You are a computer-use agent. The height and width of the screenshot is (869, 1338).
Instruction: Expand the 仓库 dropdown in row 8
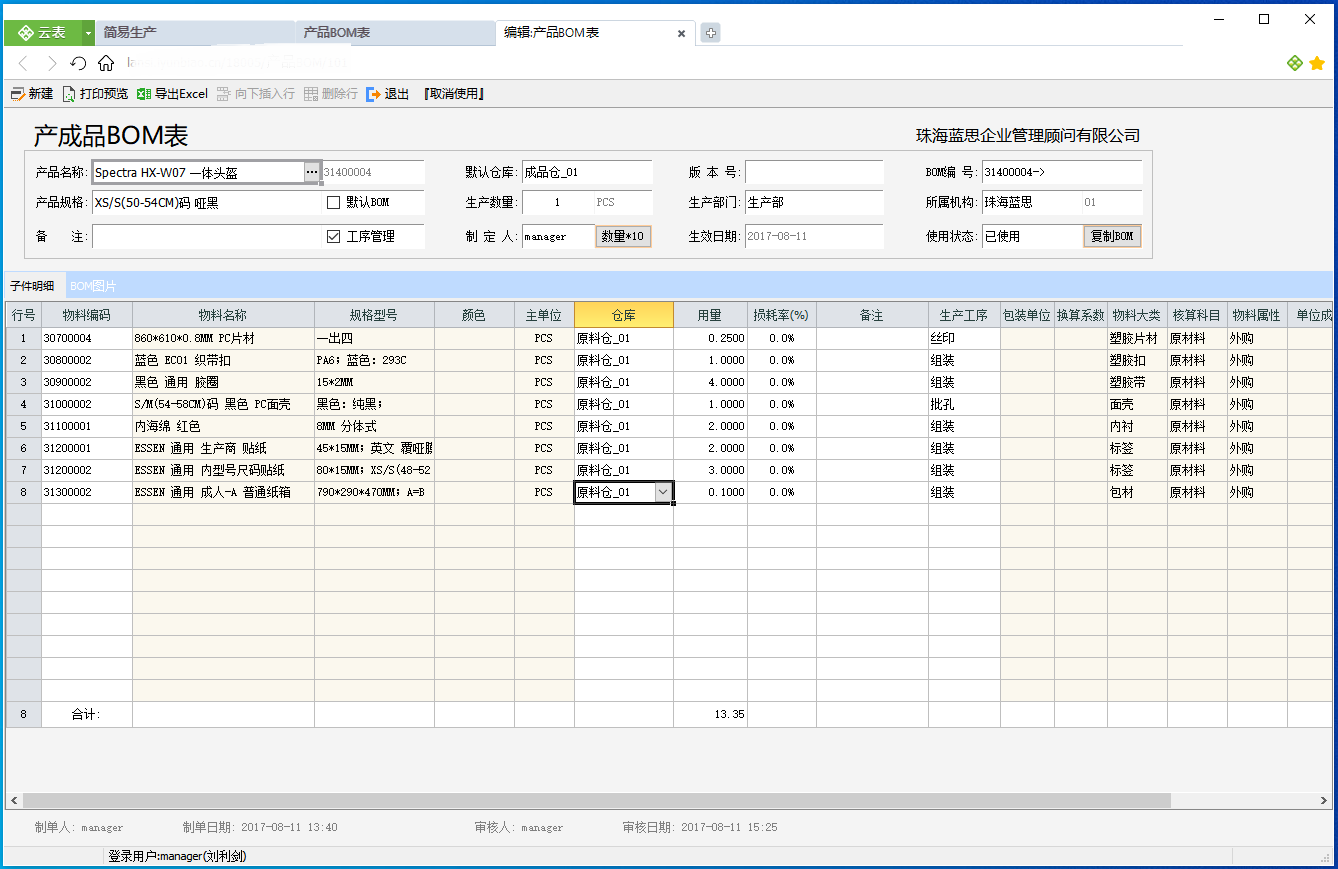663,492
